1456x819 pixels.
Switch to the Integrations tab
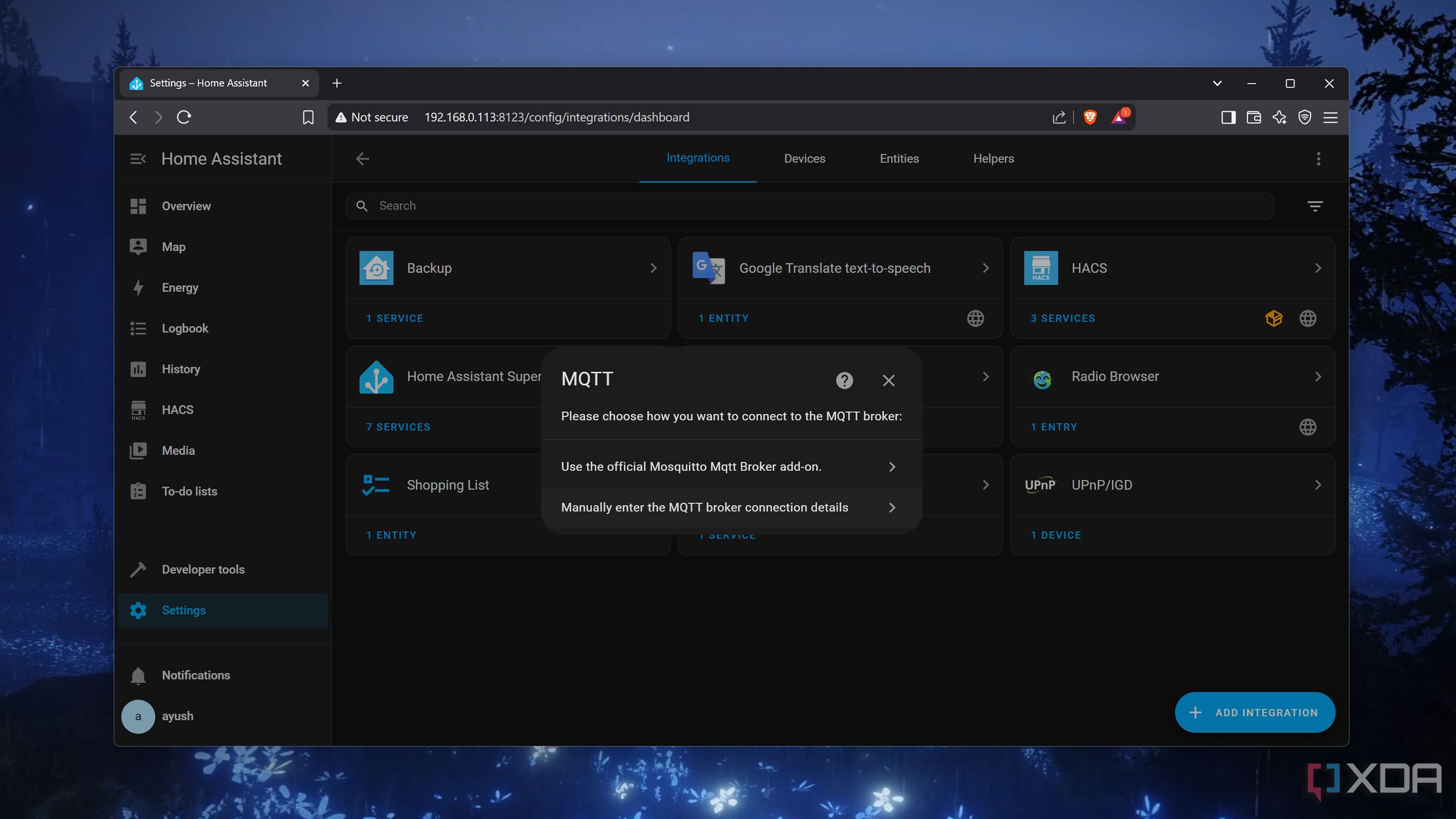pyautogui.click(x=698, y=158)
